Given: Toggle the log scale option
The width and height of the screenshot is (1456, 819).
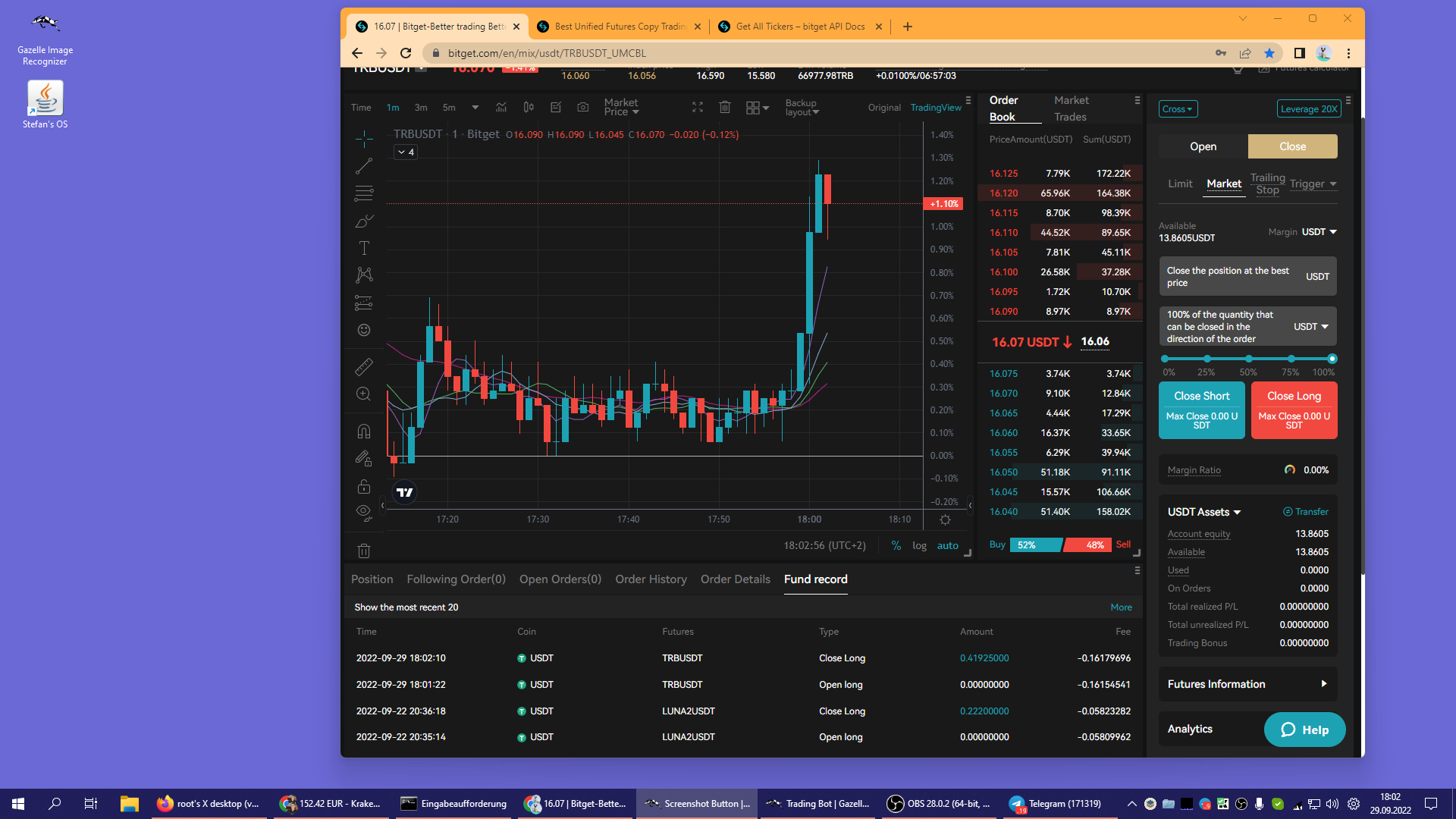Looking at the screenshot, I should click(919, 545).
